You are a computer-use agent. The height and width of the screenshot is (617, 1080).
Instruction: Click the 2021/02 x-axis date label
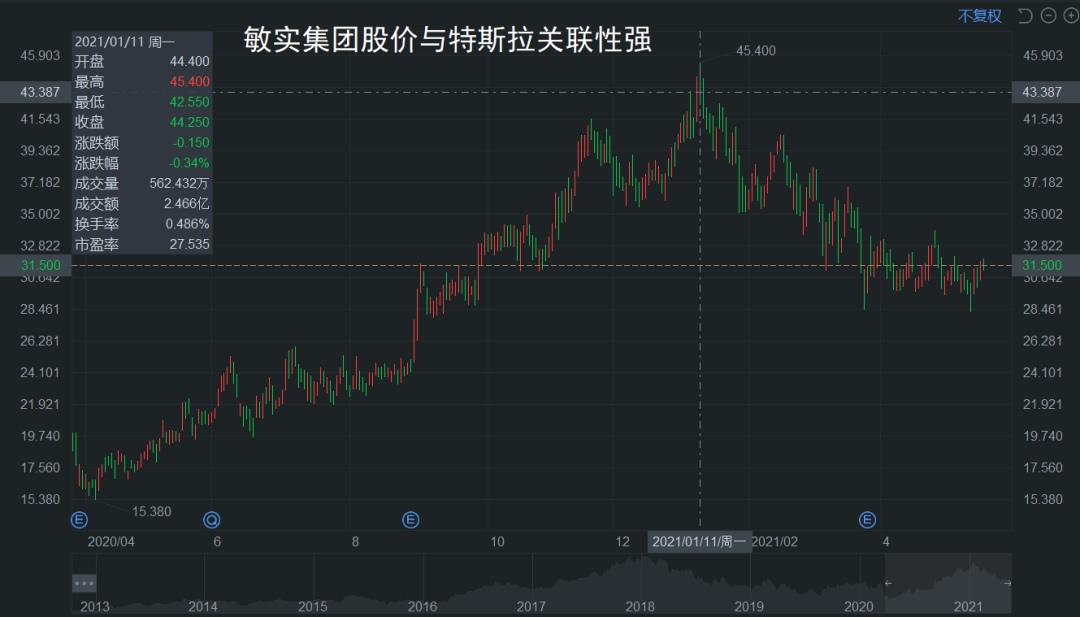774,542
